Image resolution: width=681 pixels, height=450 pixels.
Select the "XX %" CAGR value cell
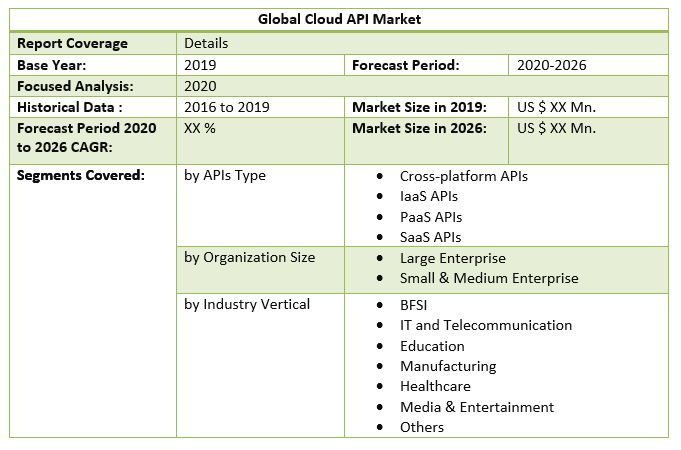click(201, 128)
